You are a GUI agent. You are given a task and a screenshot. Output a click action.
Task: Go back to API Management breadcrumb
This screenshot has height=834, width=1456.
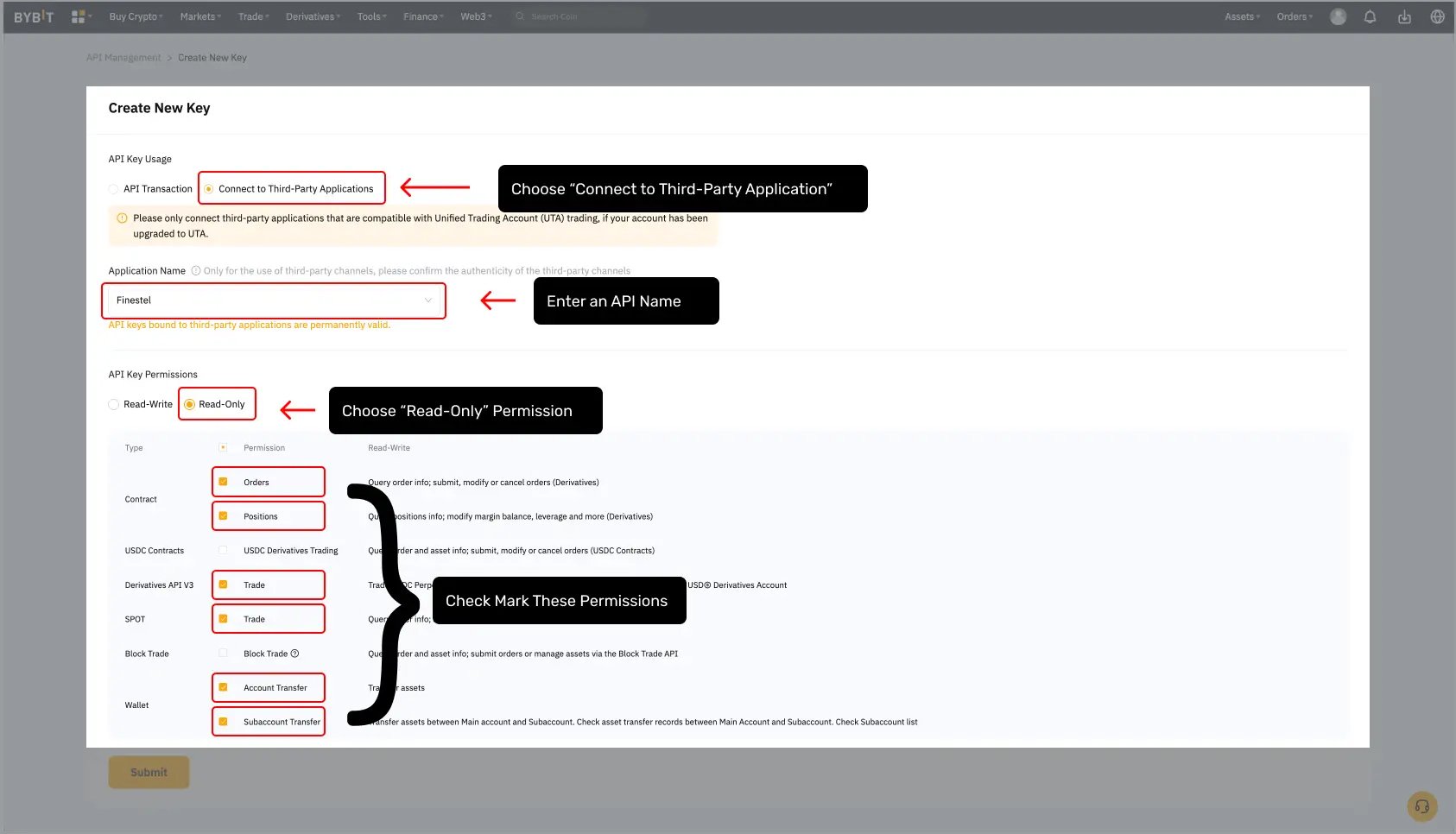click(123, 58)
